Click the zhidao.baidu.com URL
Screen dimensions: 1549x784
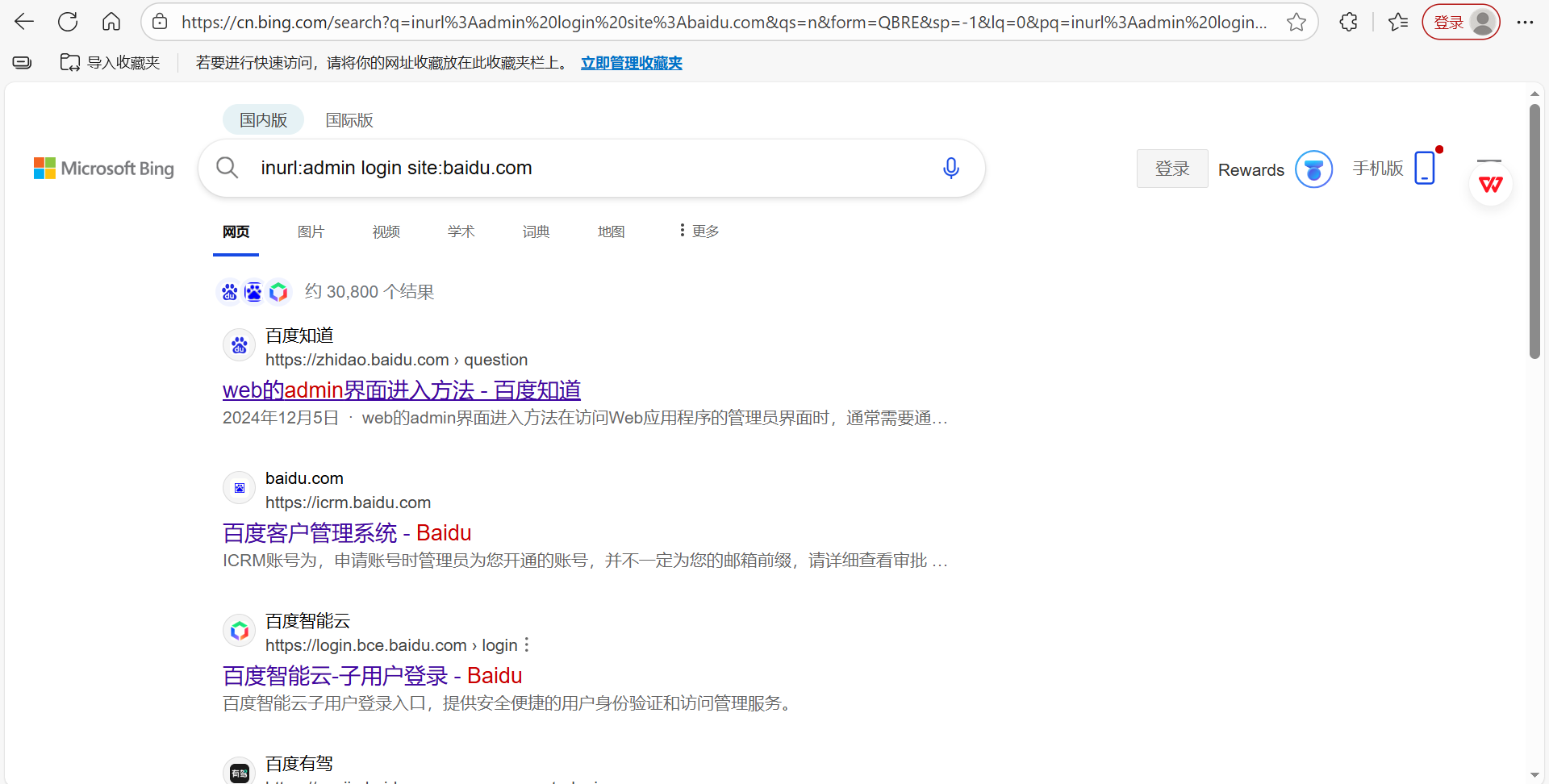coord(396,360)
